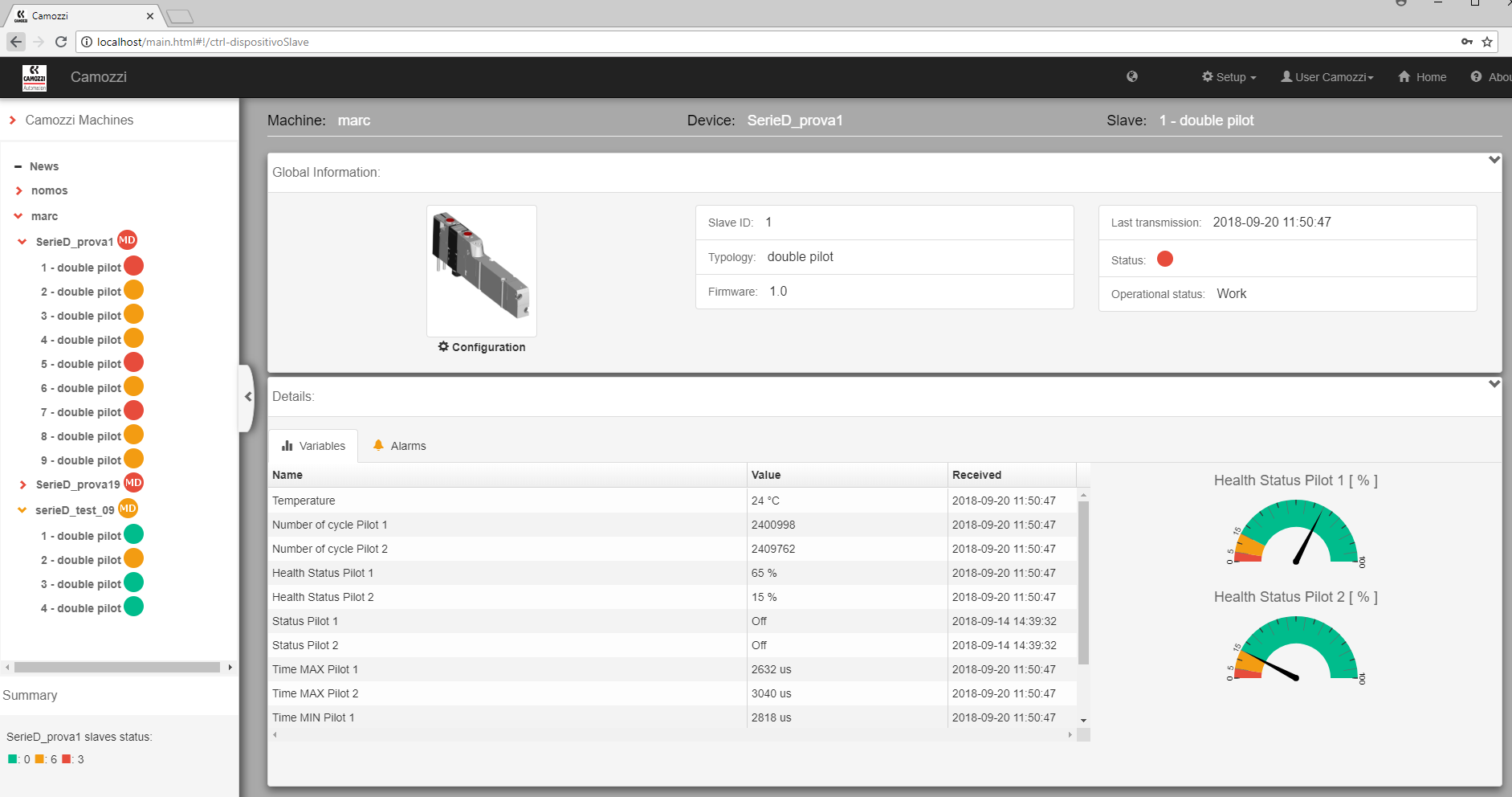Select 4 - double pilot under SerieD_prova1
Screen dimensions: 1512x797
click(x=81, y=340)
